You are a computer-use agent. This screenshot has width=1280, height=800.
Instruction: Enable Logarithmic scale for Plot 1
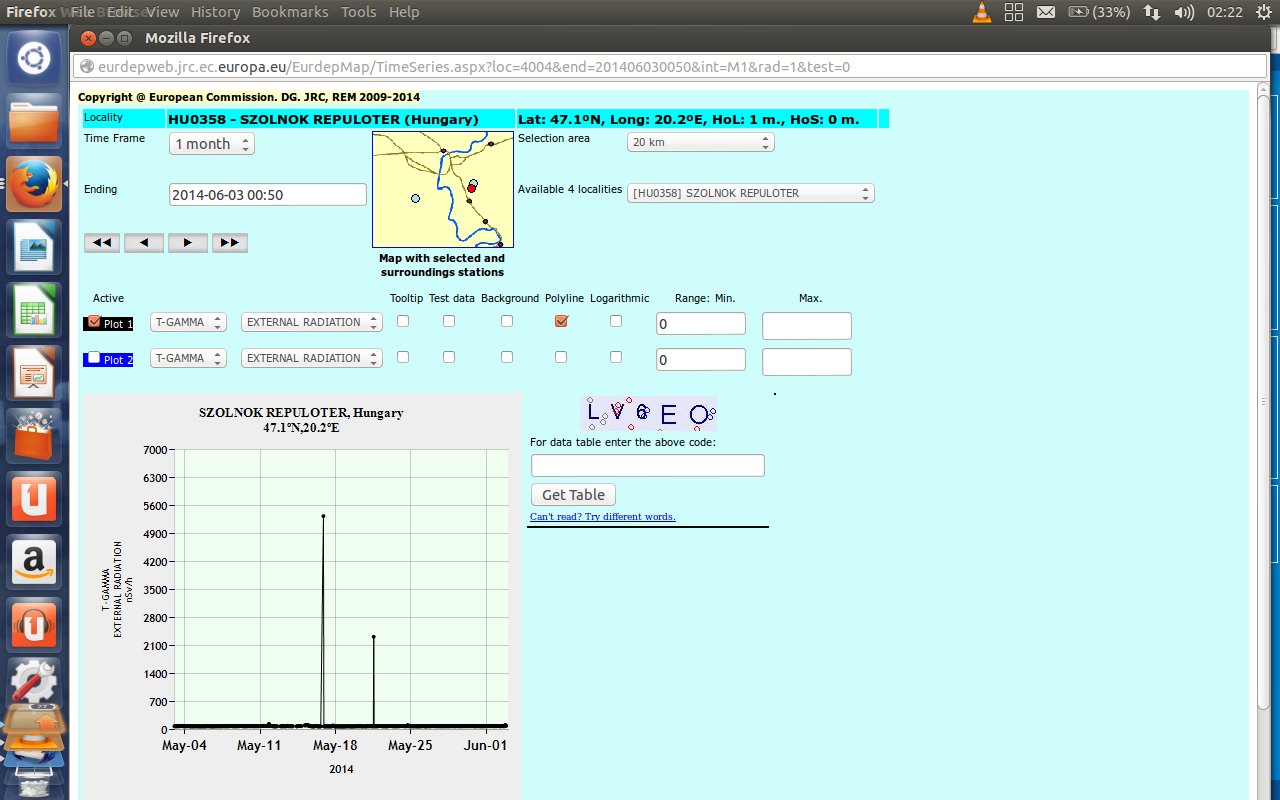[x=616, y=321]
